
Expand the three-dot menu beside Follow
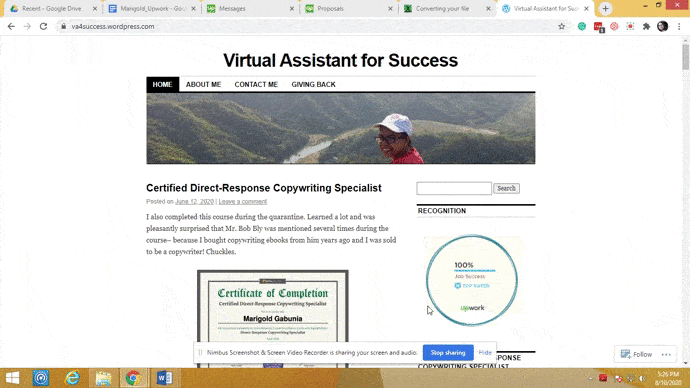coord(666,354)
